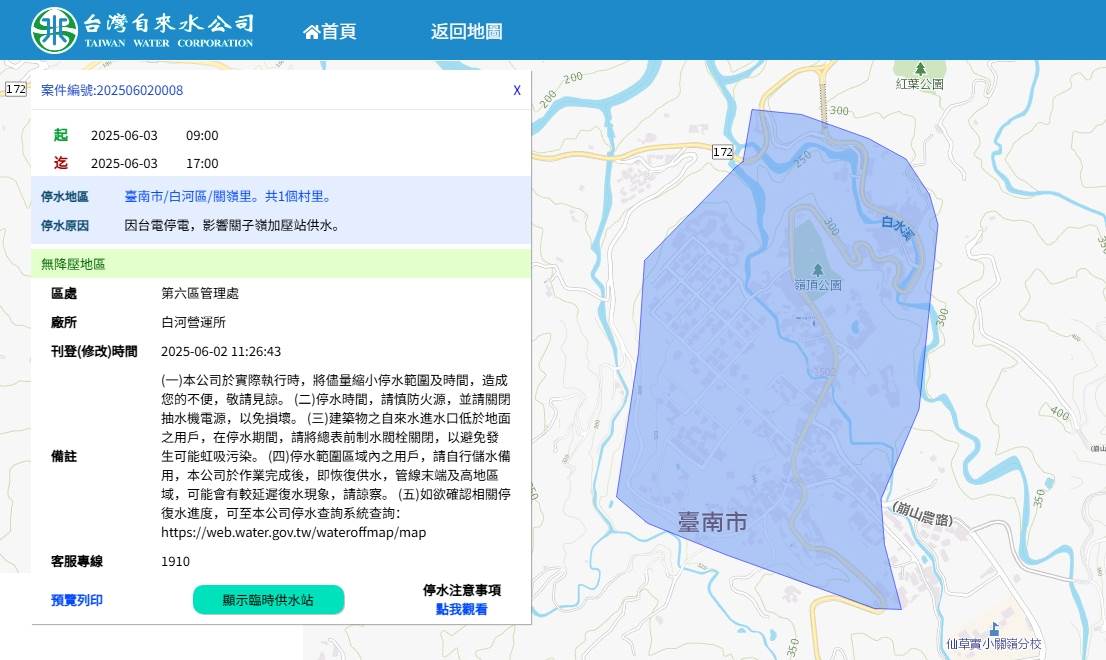Click the wateroffmap URL in the remarks
The image size is (1106, 660).
pos(293,532)
